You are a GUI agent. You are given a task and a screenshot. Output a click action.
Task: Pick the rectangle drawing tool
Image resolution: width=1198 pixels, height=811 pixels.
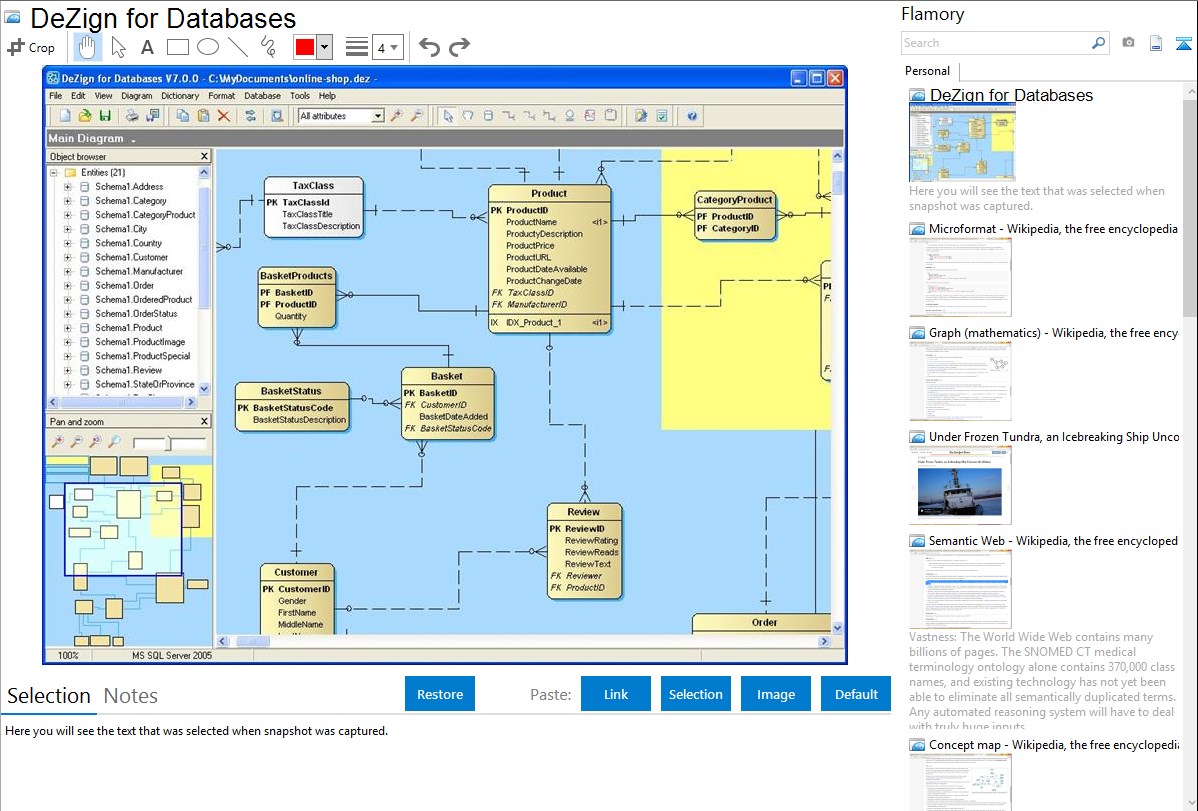pyautogui.click(x=177, y=47)
